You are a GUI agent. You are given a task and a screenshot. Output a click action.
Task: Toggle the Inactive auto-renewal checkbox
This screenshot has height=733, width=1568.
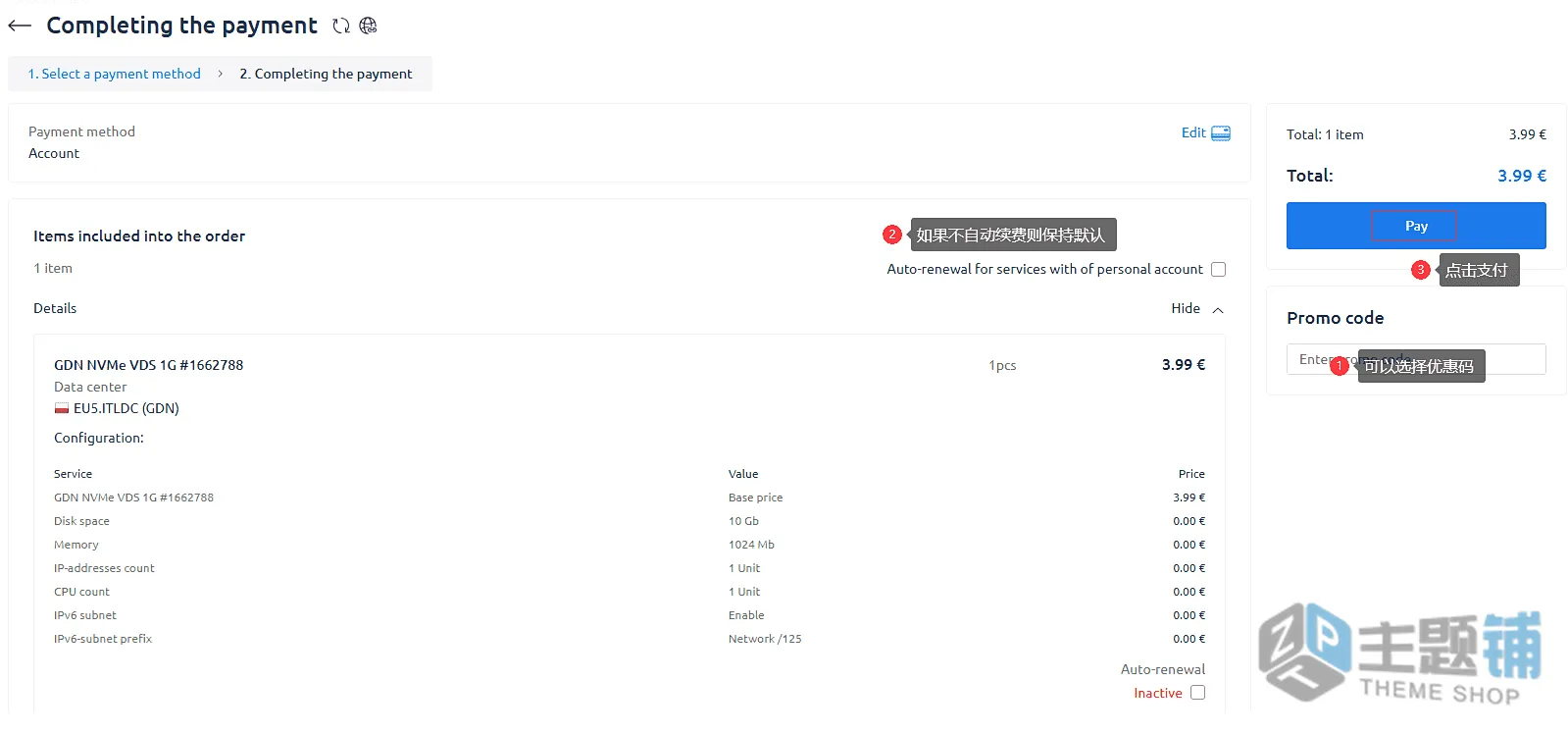tap(1197, 693)
